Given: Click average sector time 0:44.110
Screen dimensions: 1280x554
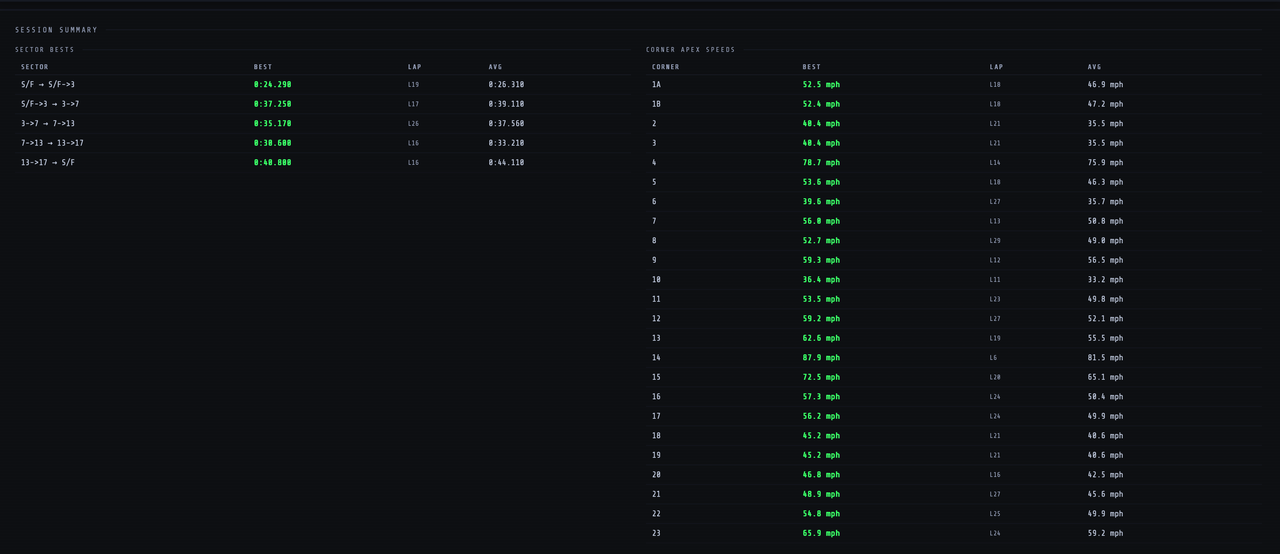Looking at the screenshot, I should (x=506, y=163).
